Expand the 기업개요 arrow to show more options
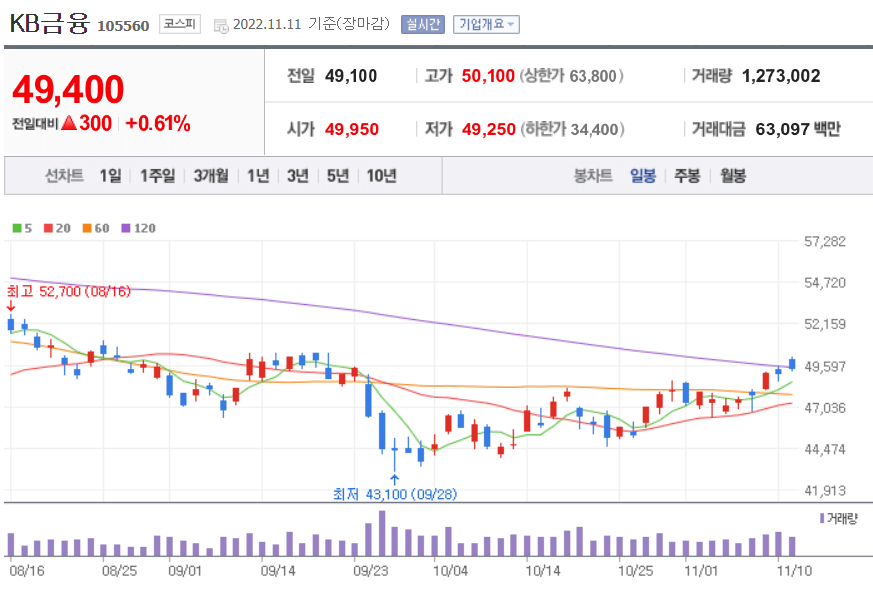Screen dimensions: 873x605 click(511, 23)
